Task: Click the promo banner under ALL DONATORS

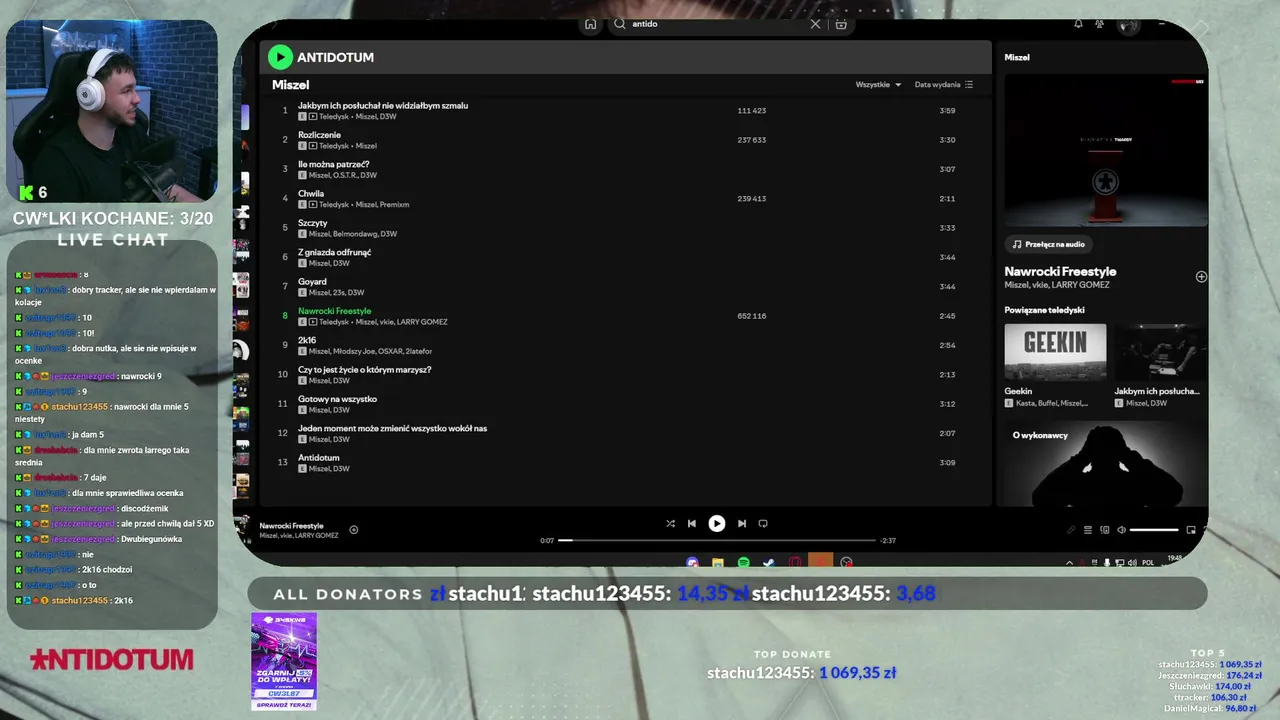Action: (284, 661)
